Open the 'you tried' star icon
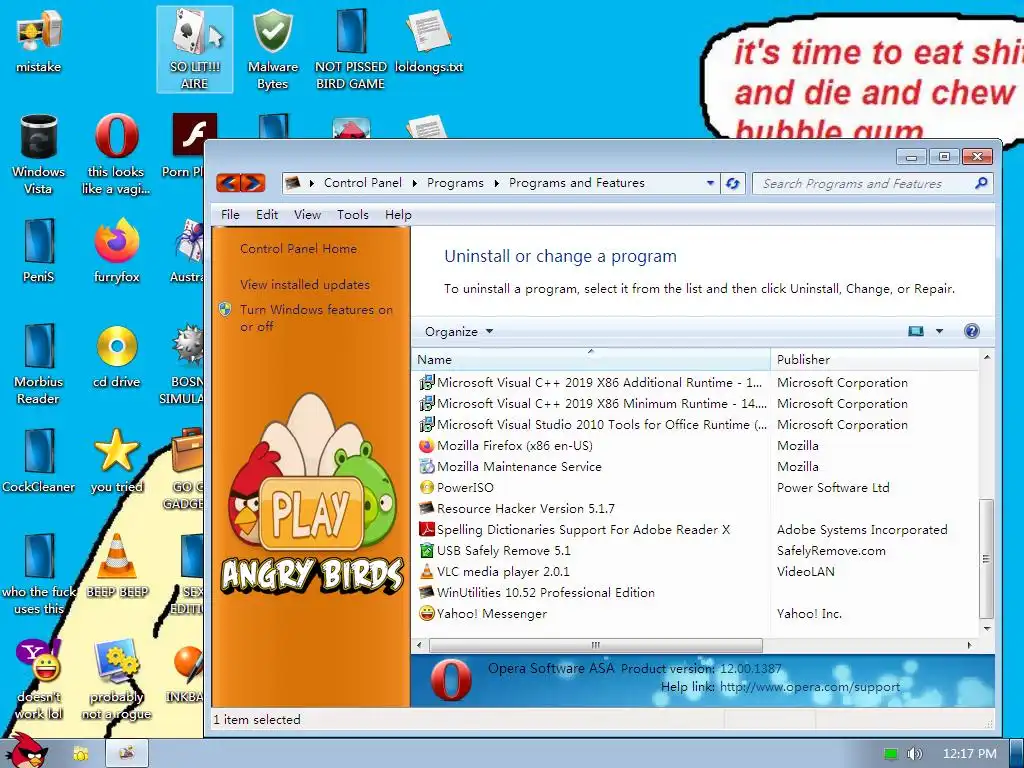Screen dimensions: 1024x768 116,461
